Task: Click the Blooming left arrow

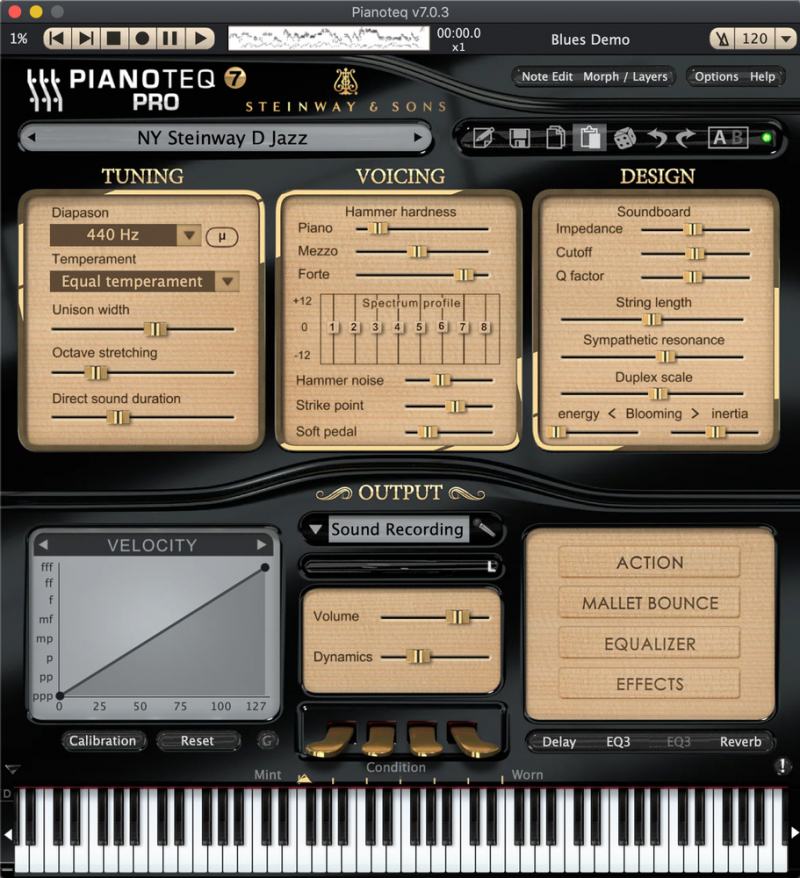Action: (x=612, y=413)
